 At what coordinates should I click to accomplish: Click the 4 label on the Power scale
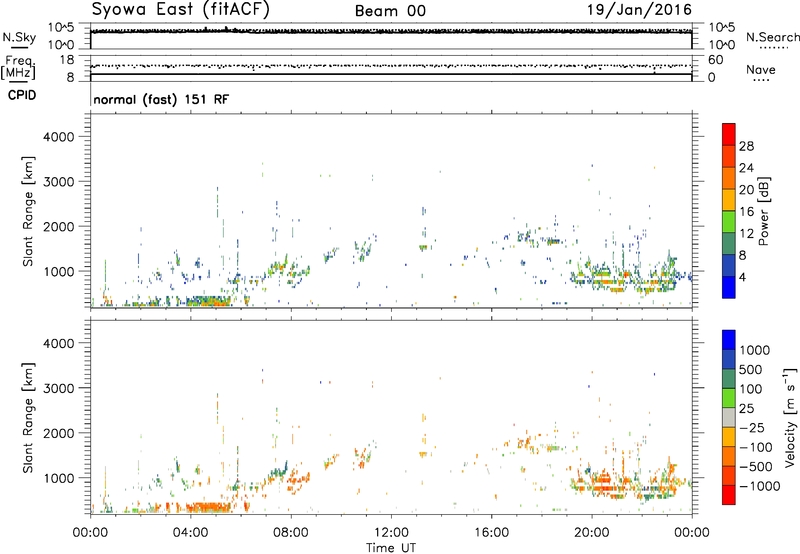743,278
